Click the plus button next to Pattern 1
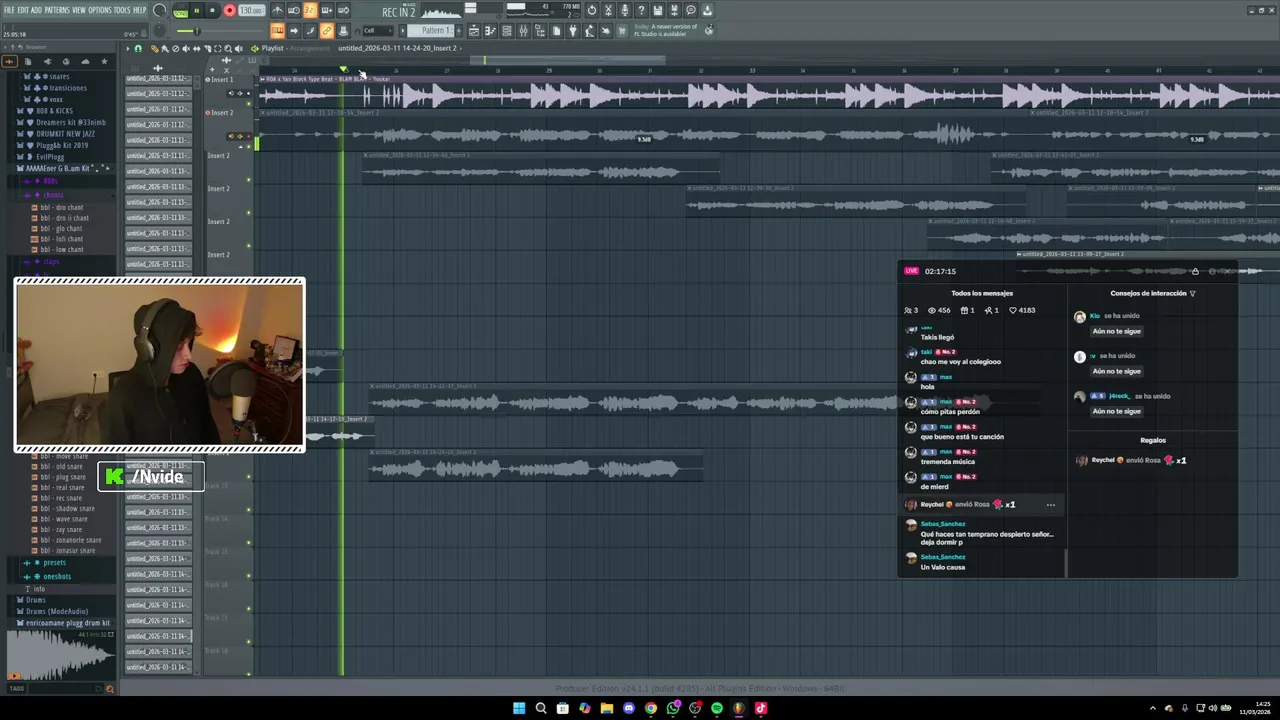 (459, 31)
